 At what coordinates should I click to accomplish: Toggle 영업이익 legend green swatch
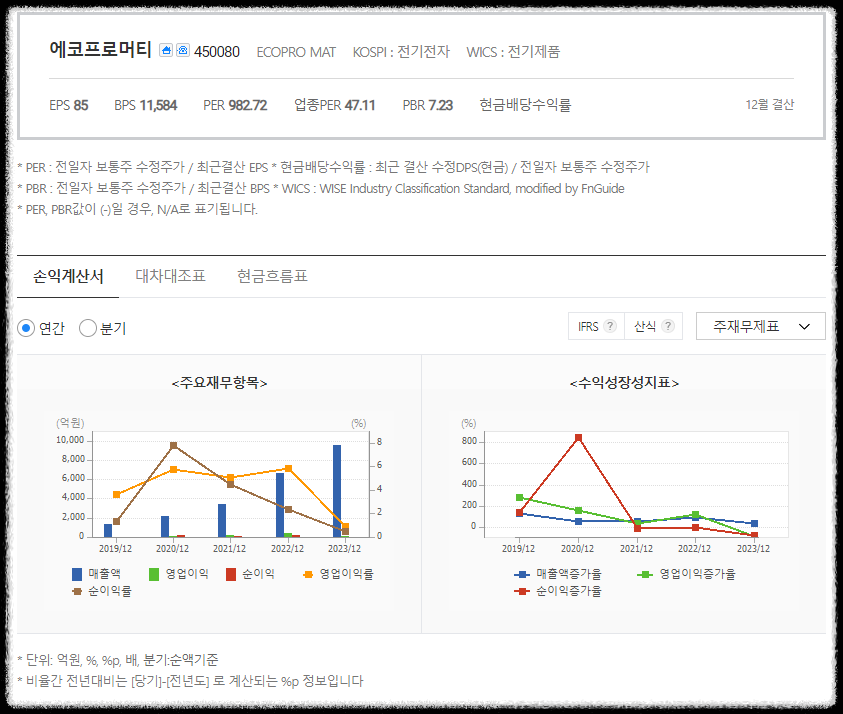[x=154, y=574]
